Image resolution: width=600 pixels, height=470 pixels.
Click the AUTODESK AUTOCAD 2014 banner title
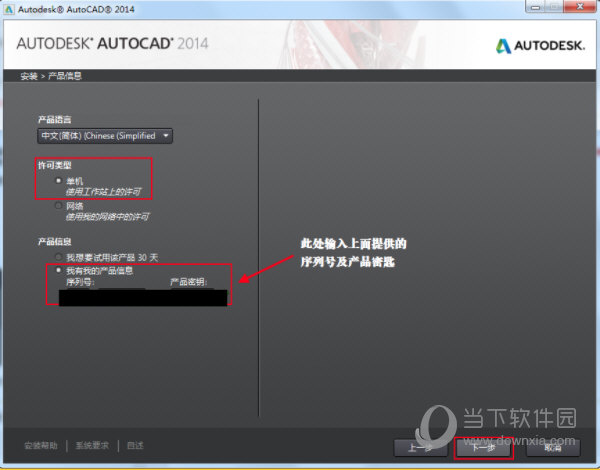[112, 43]
